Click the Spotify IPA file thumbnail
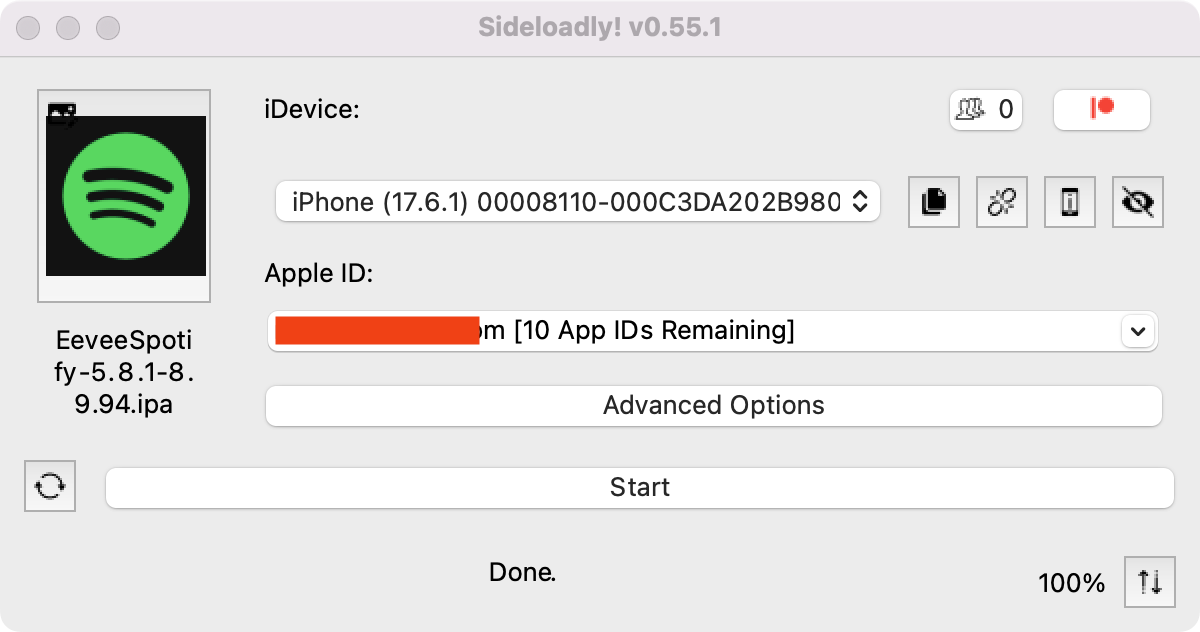Viewport: 1200px width, 632px height. (x=124, y=196)
